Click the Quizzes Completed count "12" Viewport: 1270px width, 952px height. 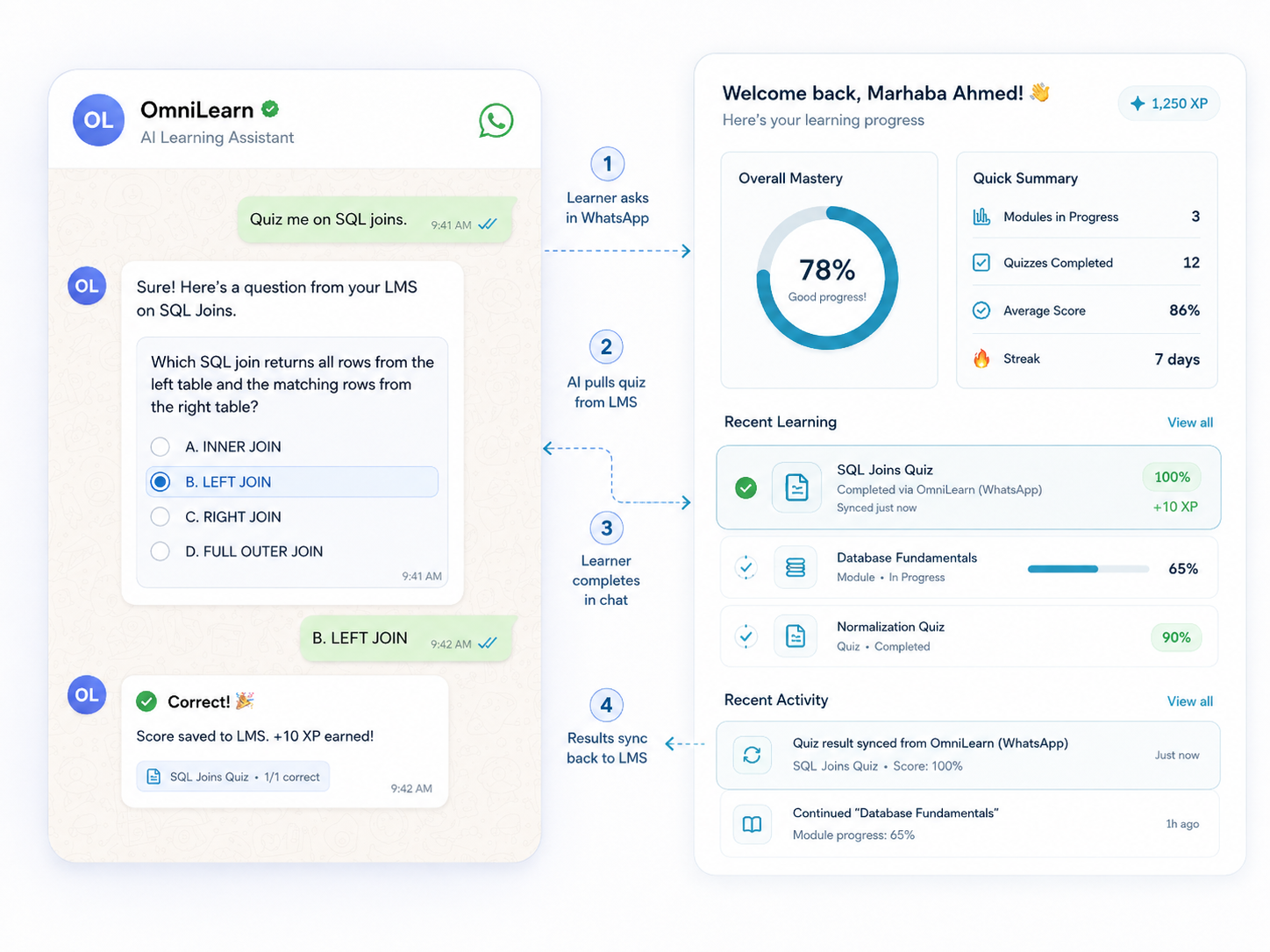click(1191, 263)
